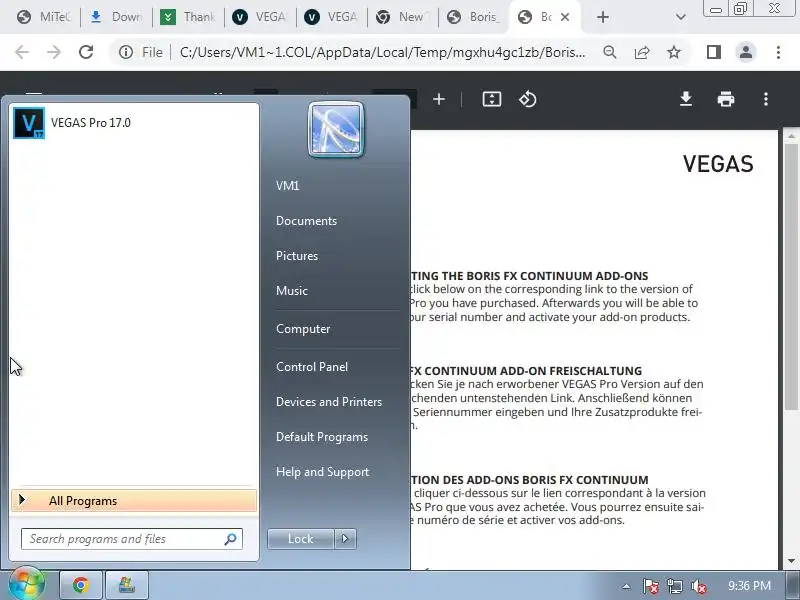This screenshot has height=600, width=800.
Task: Rotate the PDF counterclockwise
Action: 528,99
